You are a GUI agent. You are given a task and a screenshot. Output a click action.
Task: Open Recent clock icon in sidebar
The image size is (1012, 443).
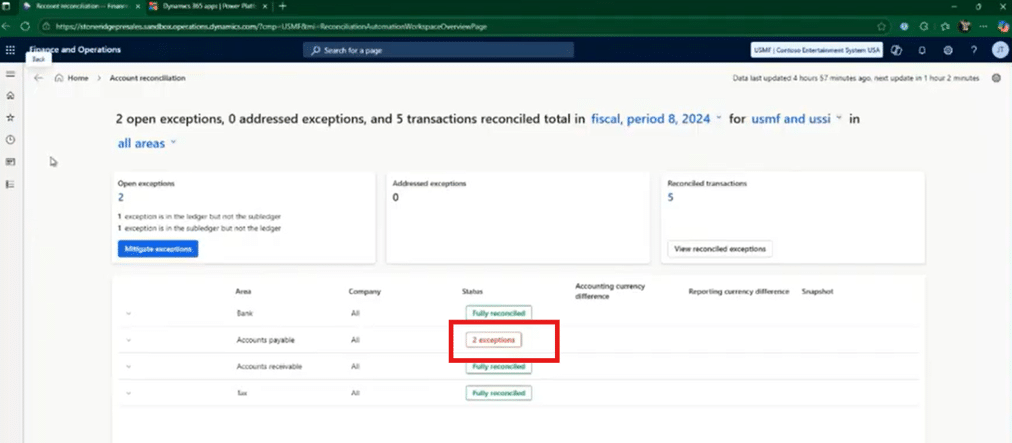(10, 140)
